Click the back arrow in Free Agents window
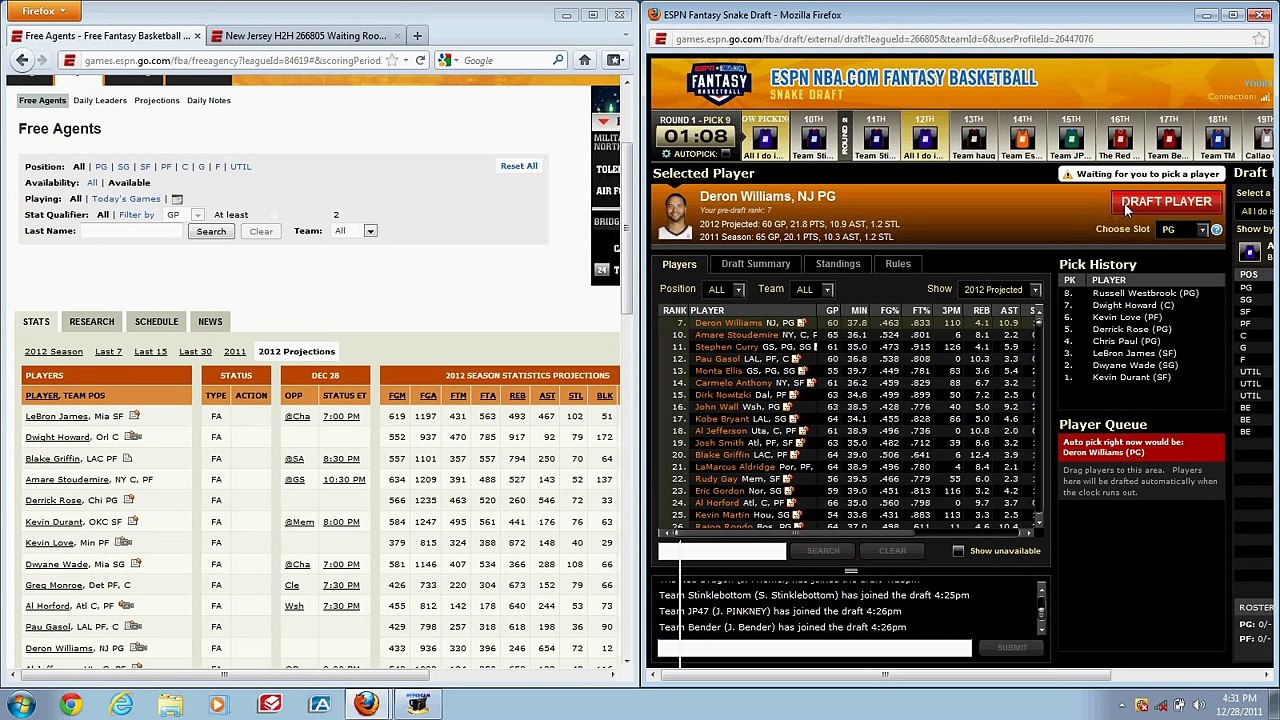Screen dimensions: 1280x720 23,60
